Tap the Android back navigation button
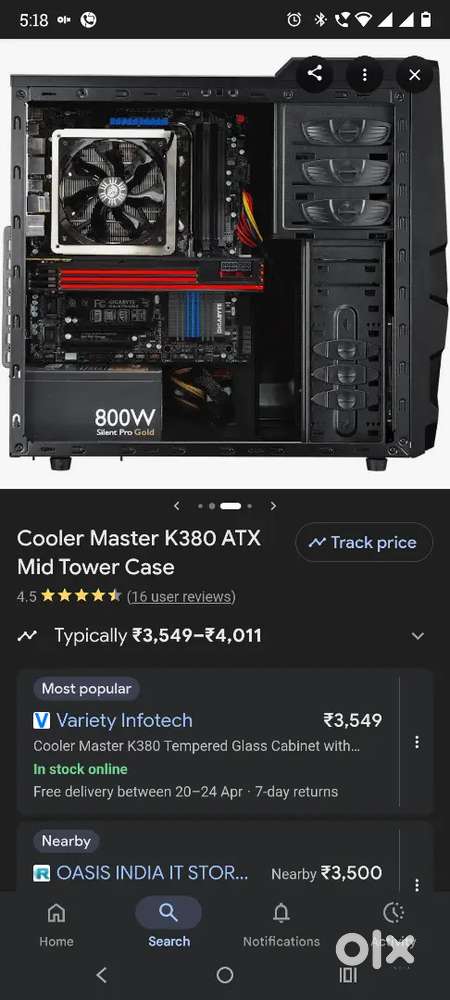The width and height of the screenshot is (450, 1000). 101,974
